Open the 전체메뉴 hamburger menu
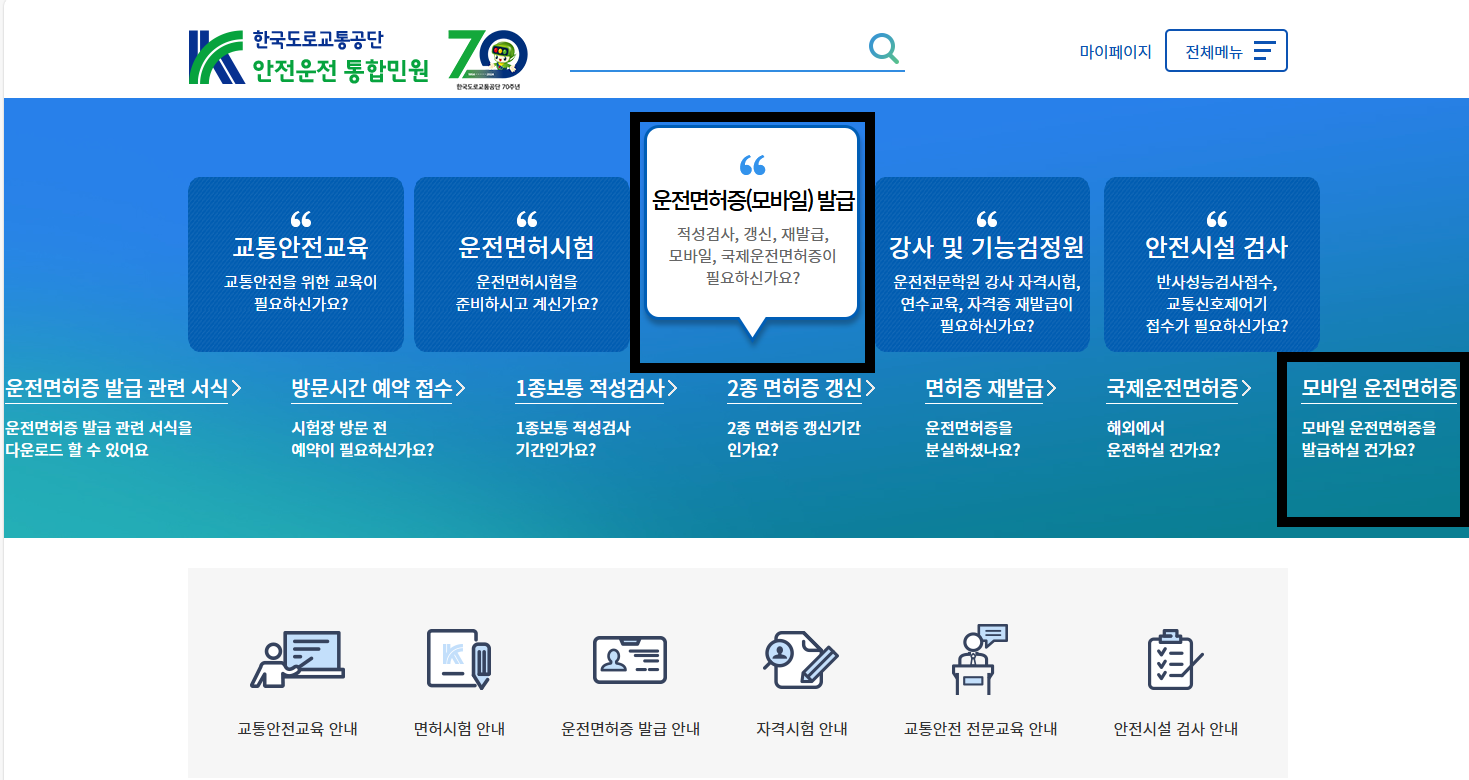 [x=1226, y=51]
